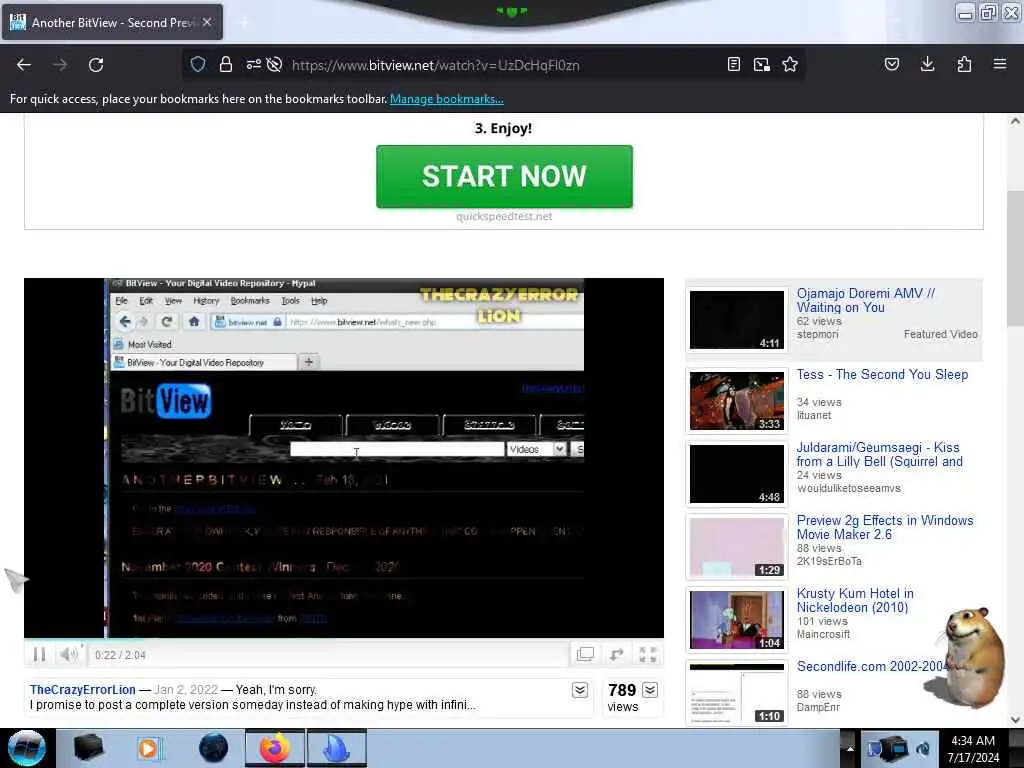This screenshot has width=1024, height=768.
Task: Reload the current BitView page
Action: click(96, 65)
